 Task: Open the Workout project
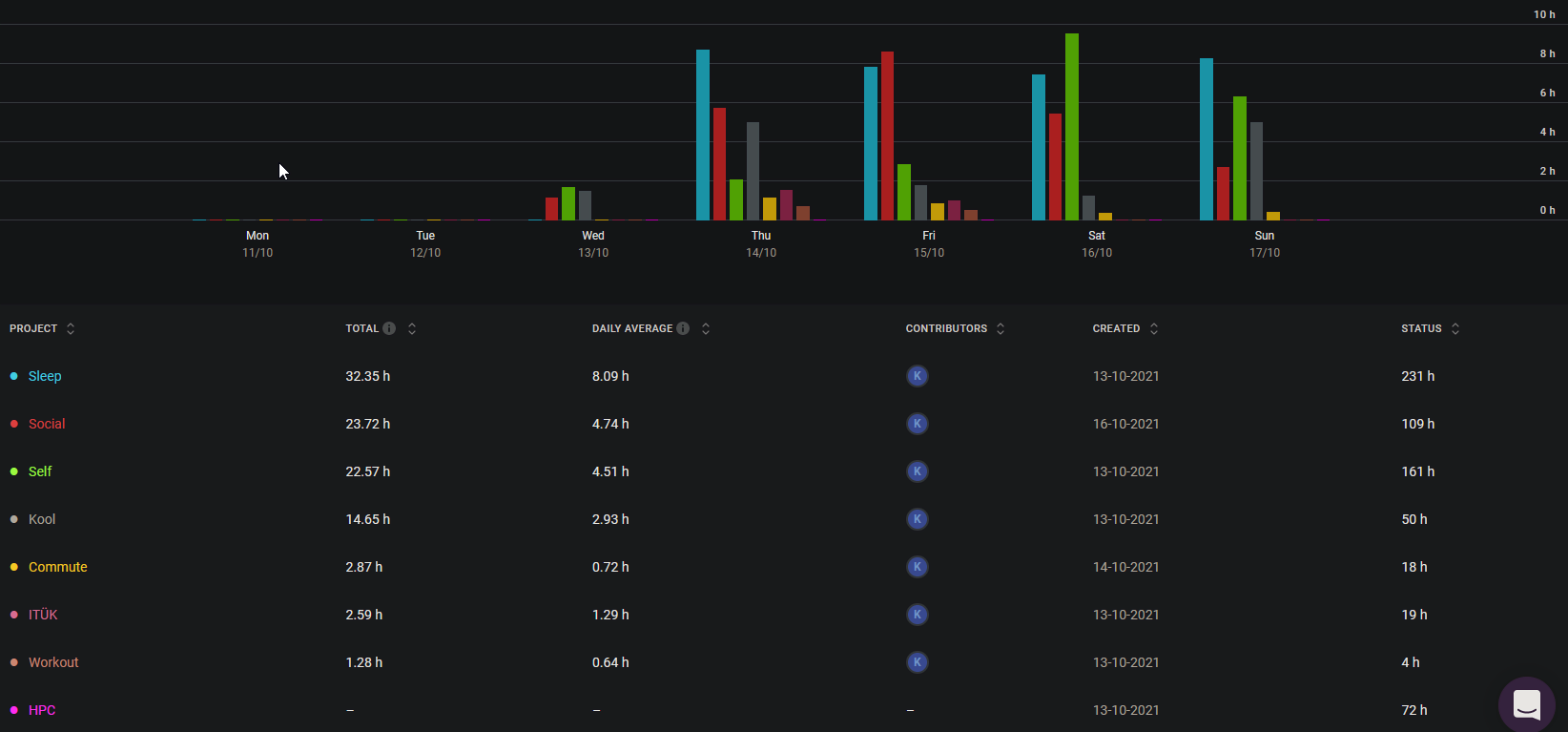(53, 662)
